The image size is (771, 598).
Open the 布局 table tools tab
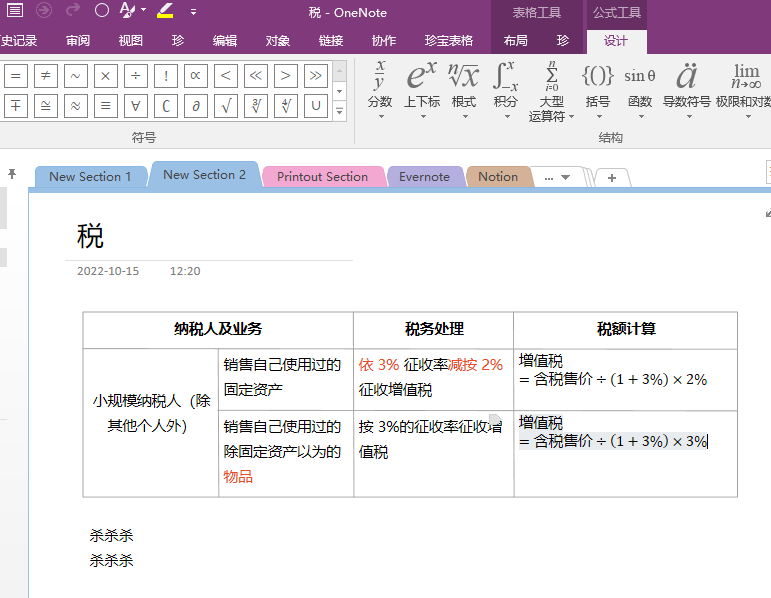pyautogui.click(x=515, y=40)
